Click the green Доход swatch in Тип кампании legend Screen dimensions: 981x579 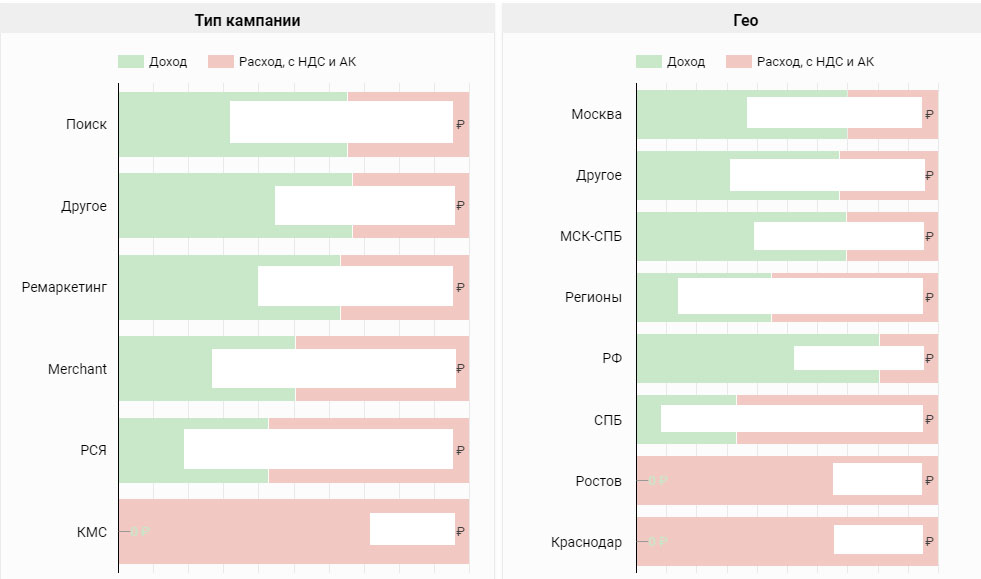tap(131, 62)
